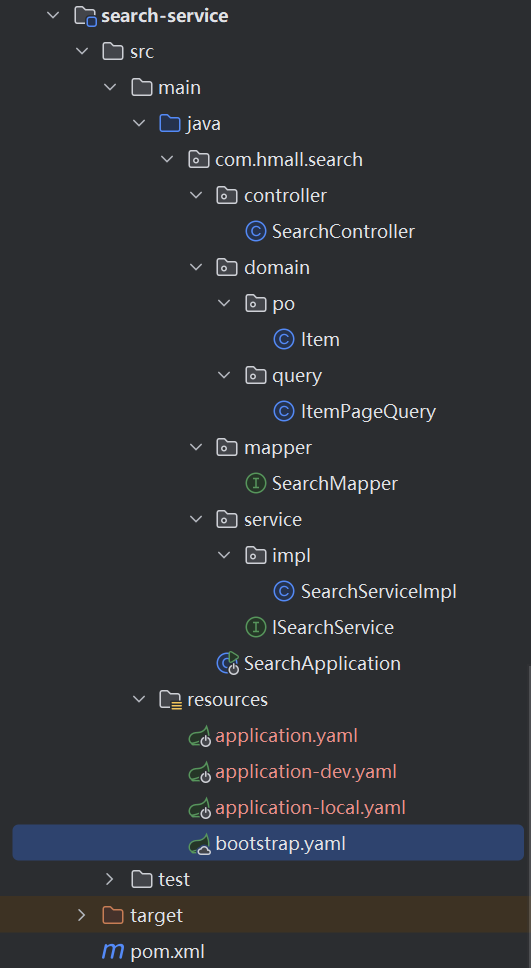Click the application-local.yaml Spring icon

pos(200,807)
